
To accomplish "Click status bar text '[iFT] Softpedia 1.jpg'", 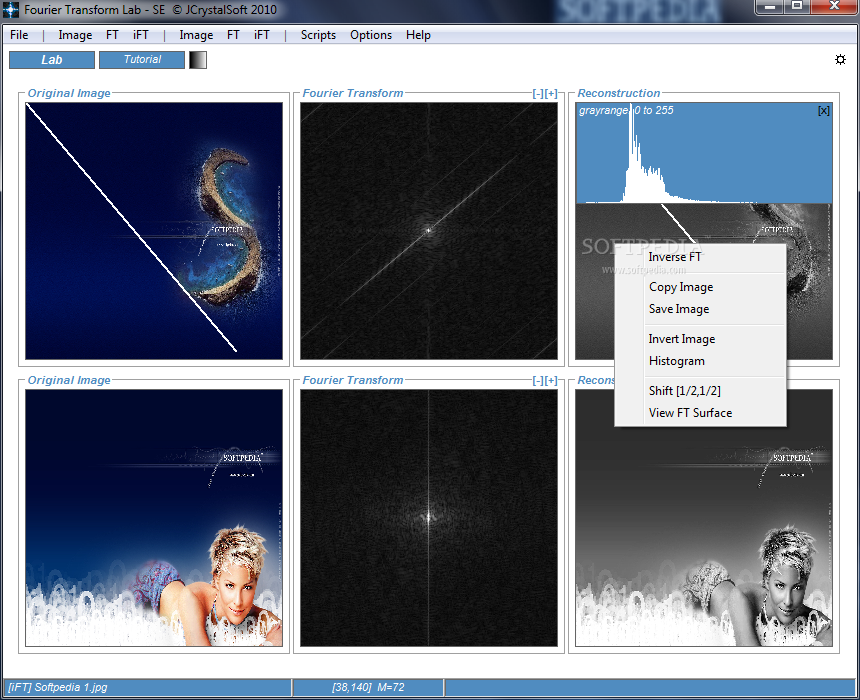I will click(x=58, y=687).
